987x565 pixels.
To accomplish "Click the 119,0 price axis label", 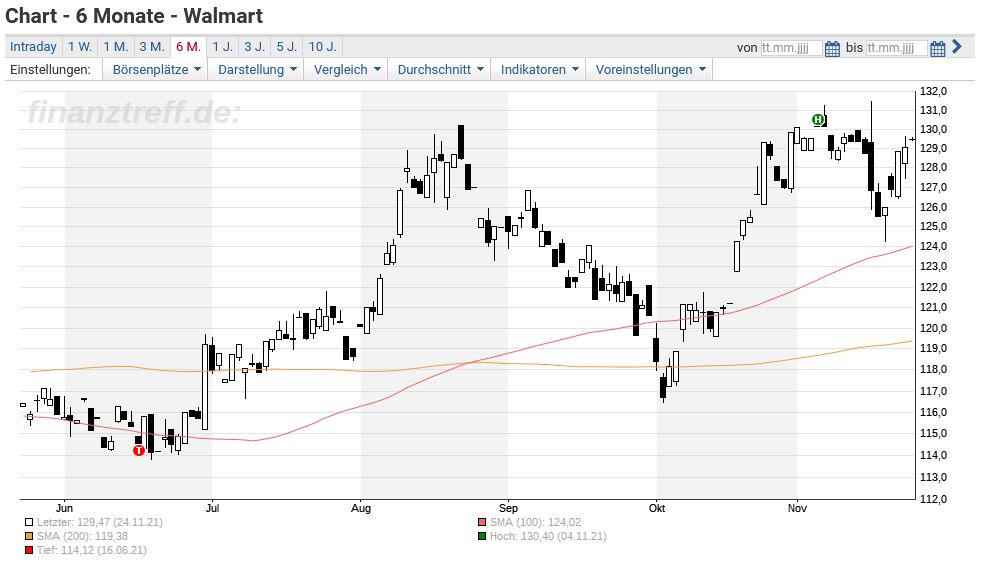I will (933, 348).
